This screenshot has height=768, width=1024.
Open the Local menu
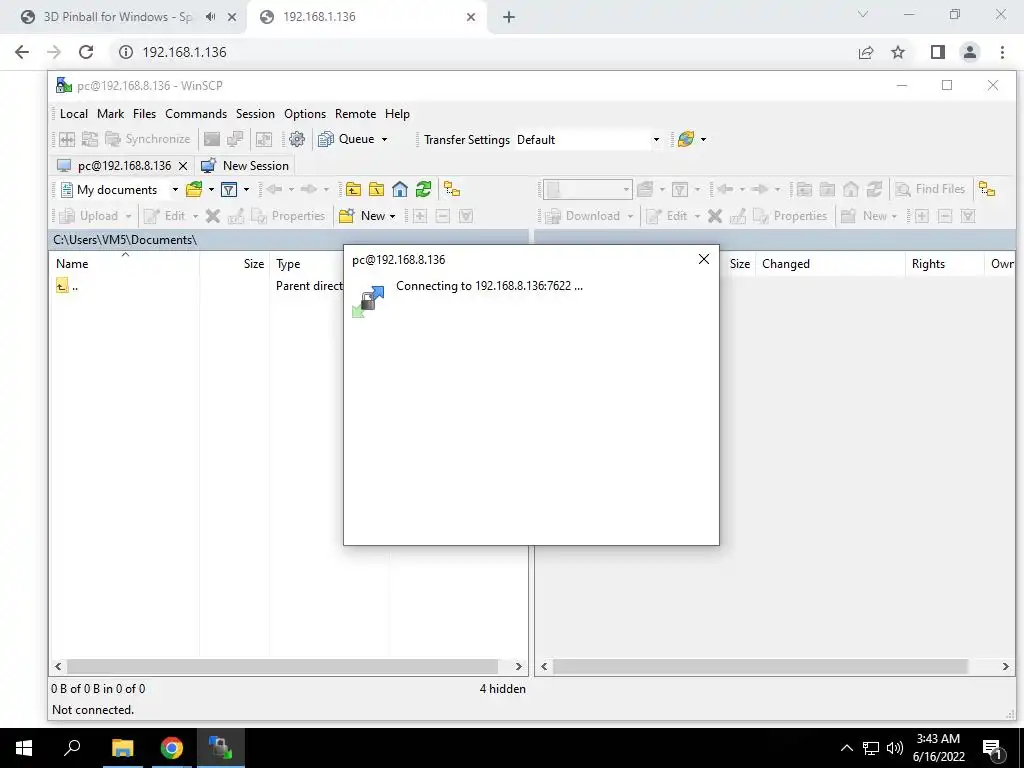(74, 114)
